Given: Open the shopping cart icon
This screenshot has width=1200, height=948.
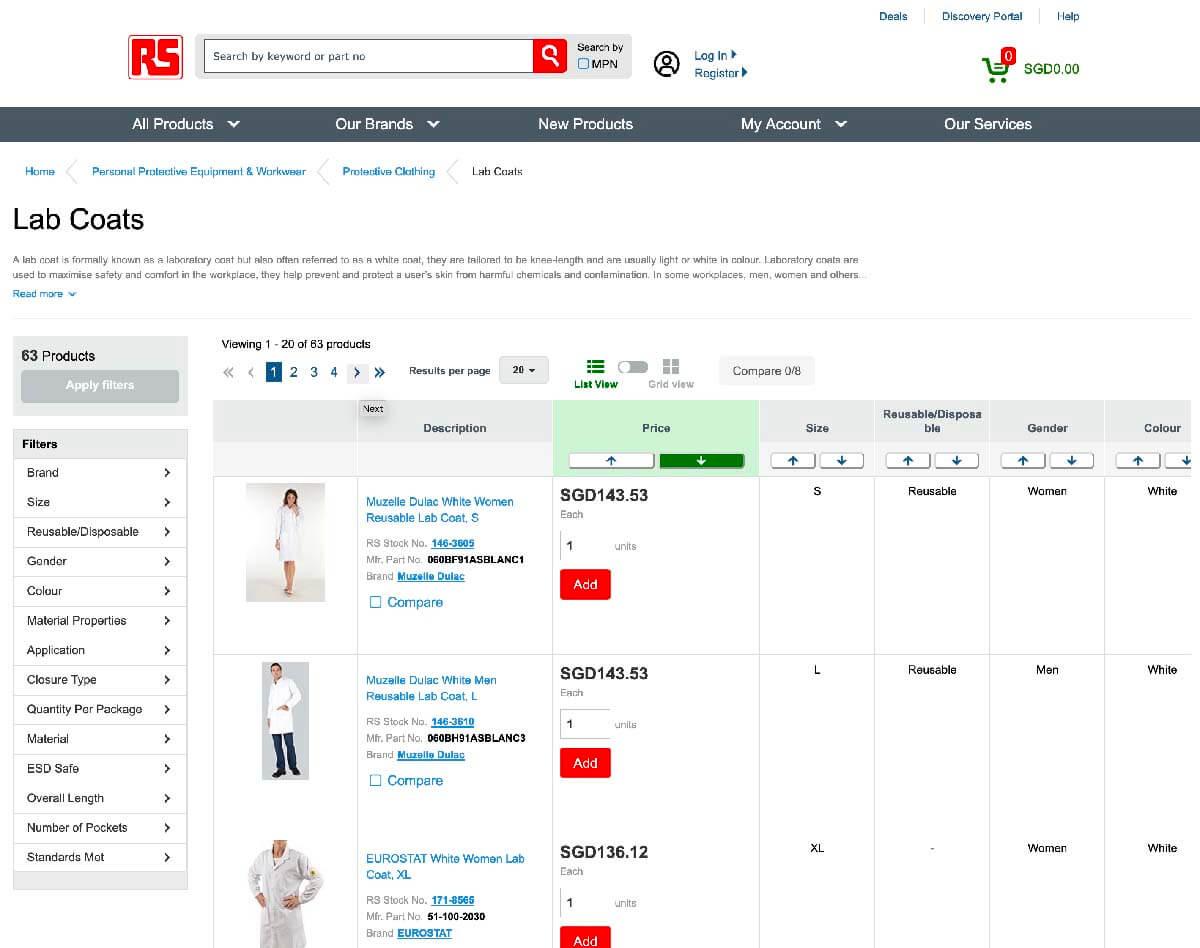Looking at the screenshot, I should pyautogui.click(x=996, y=68).
